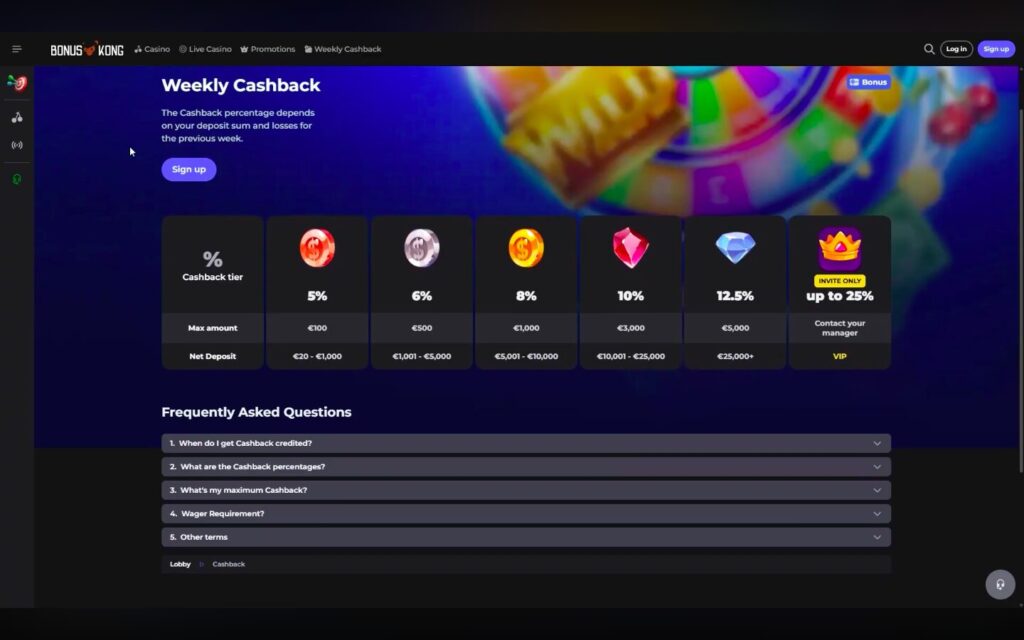Open the live chat support bubble
Screen dimensions: 1024x640
click(1000, 585)
